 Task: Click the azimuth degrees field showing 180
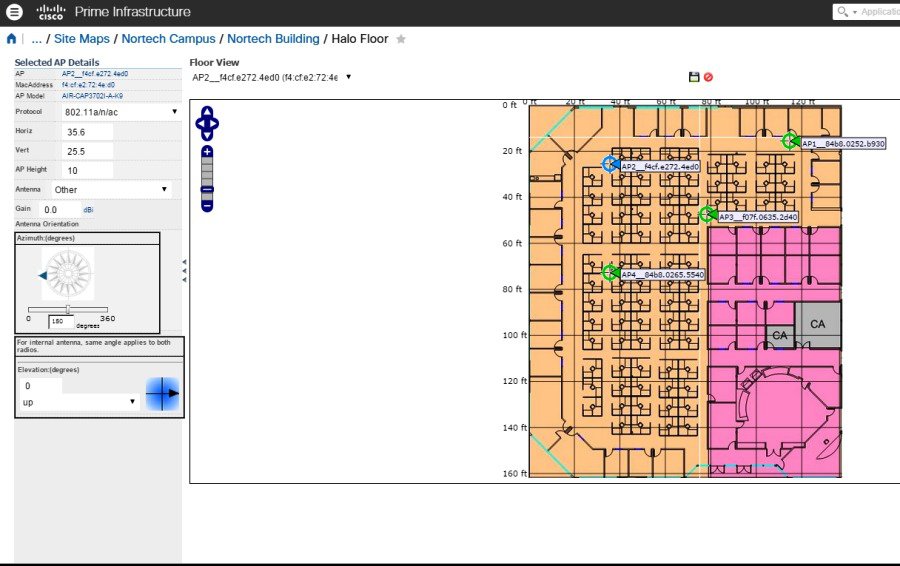point(61,321)
